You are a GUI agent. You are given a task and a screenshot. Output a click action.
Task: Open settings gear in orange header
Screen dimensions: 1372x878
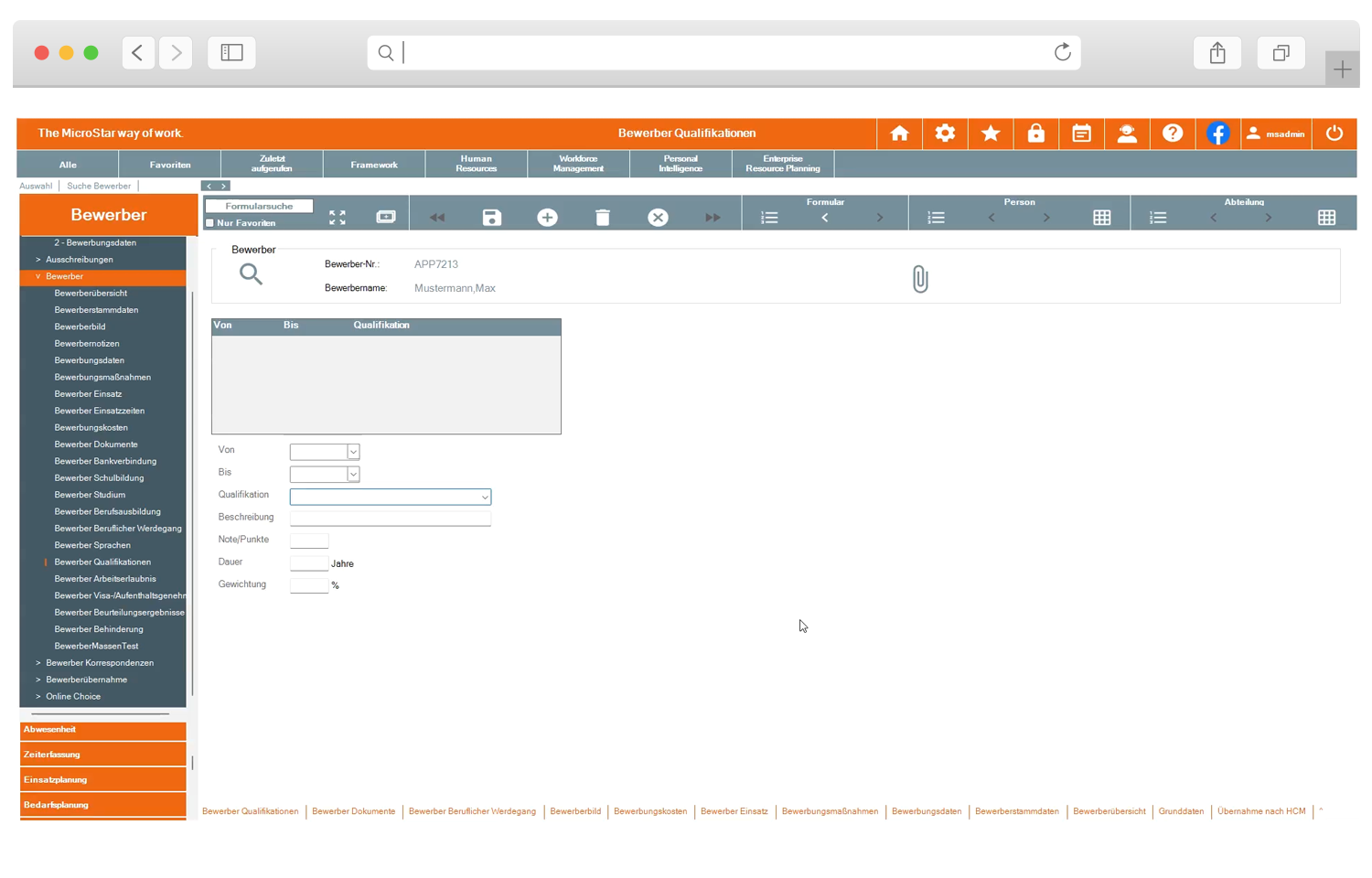[945, 134]
